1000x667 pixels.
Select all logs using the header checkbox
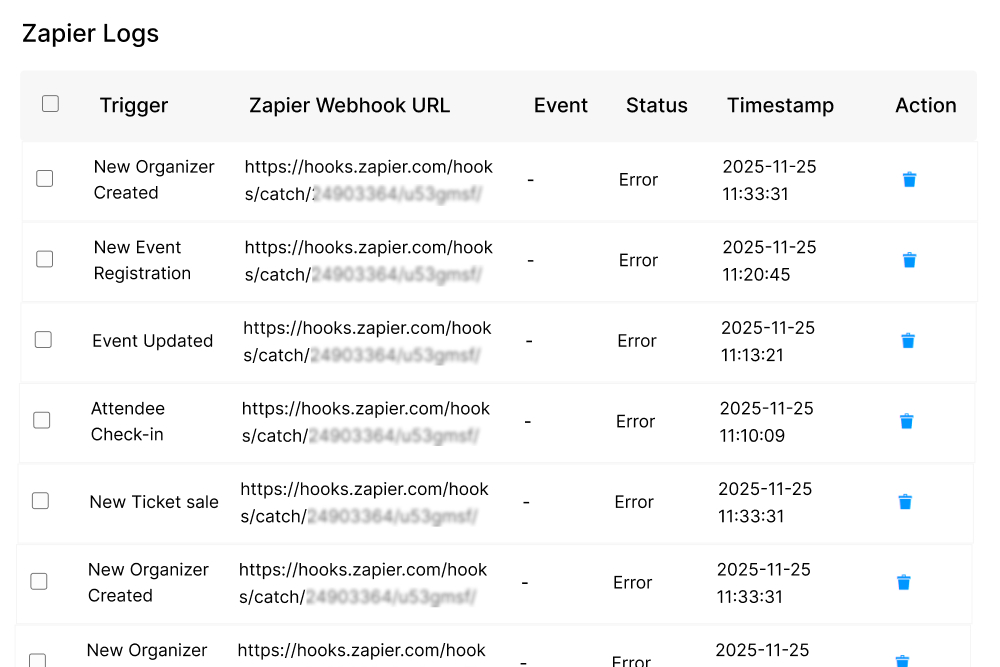(x=50, y=103)
